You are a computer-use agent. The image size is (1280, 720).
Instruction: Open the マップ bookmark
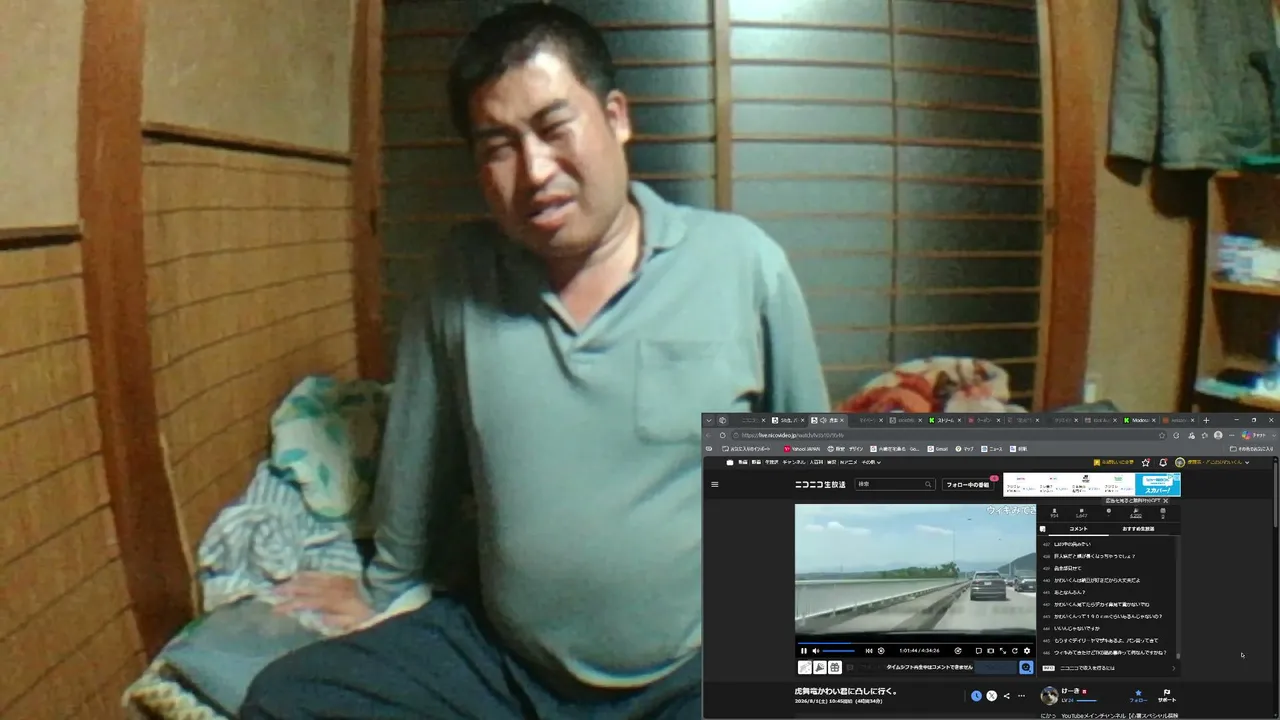964,449
